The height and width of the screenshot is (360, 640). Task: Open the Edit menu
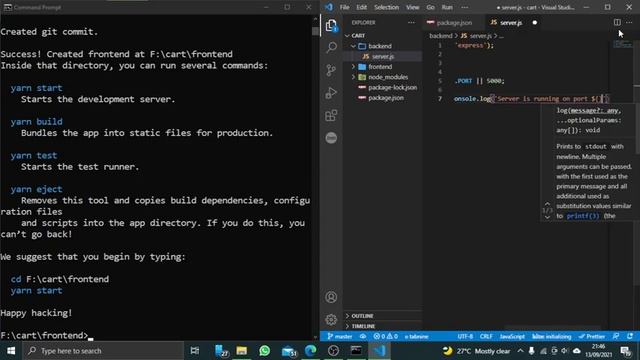pyautogui.click(x=362, y=7)
